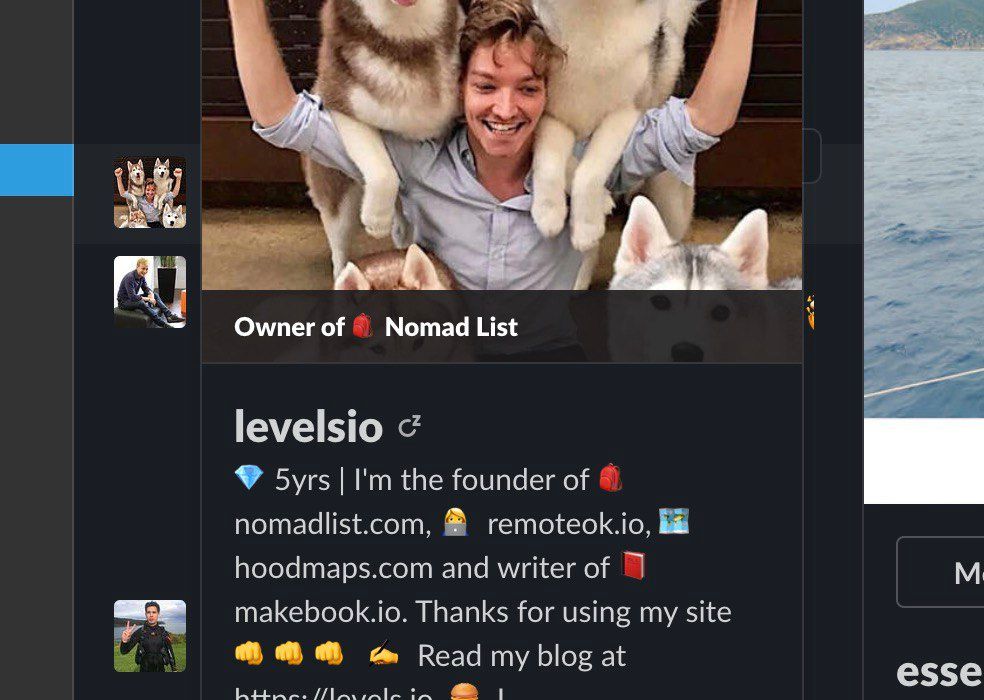Open avatar thumbnail of man showing peace sign
984x700 pixels.
[x=150, y=636]
